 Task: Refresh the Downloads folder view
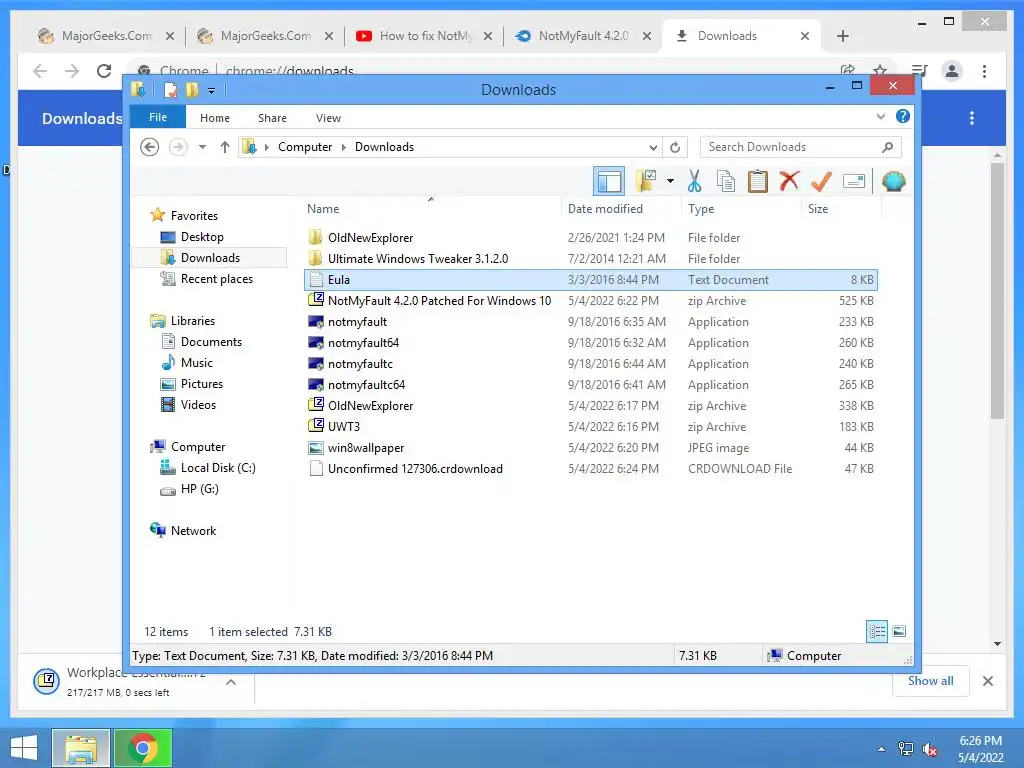(x=675, y=147)
